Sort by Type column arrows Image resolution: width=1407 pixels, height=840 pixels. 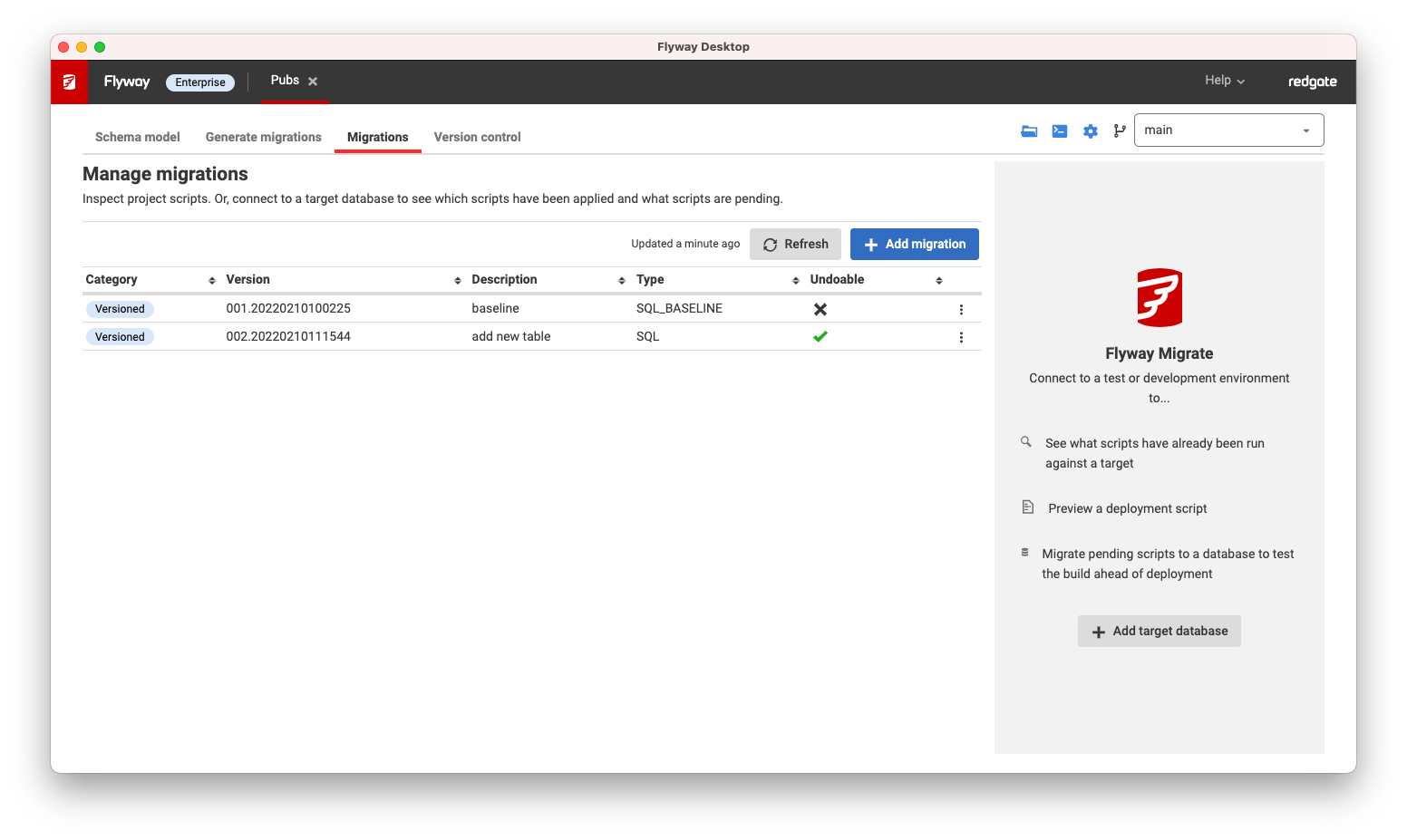click(x=796, y=281)
